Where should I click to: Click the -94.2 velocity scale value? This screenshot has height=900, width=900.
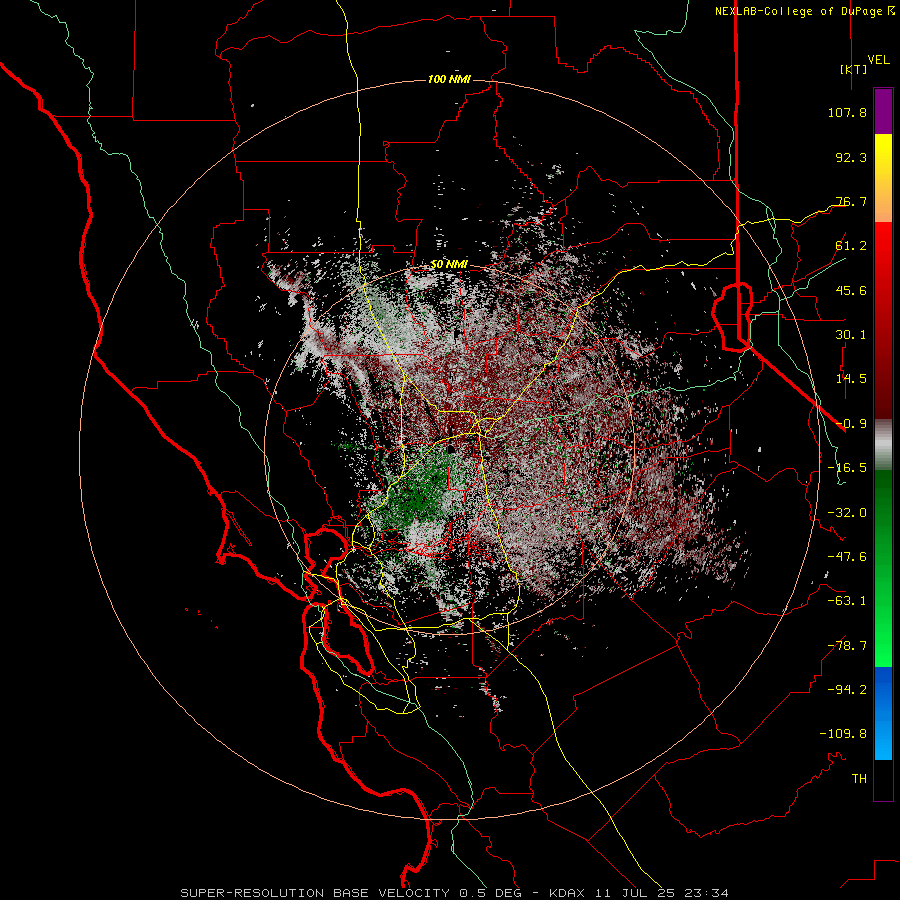click(847, 690)
